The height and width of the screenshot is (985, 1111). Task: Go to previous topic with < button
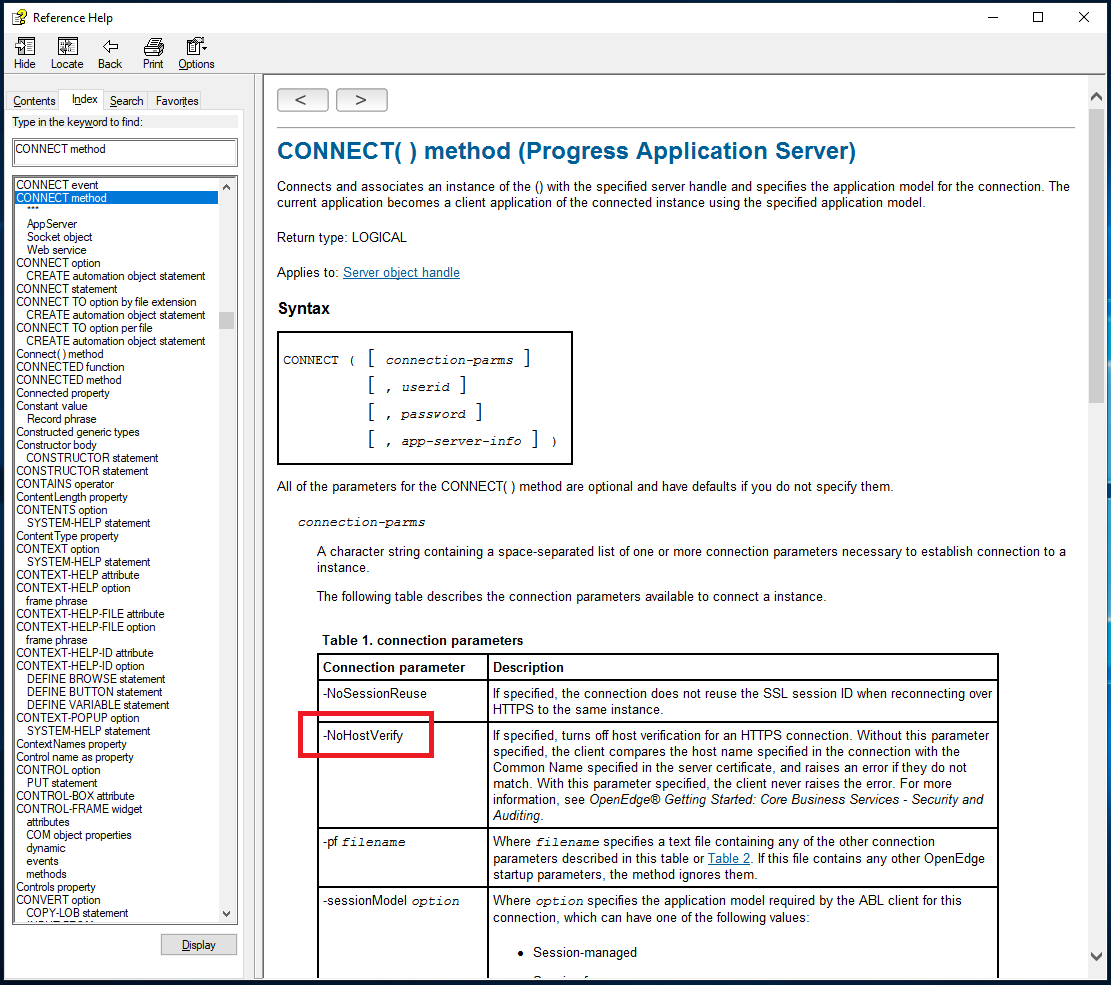(x=303, y=100)
